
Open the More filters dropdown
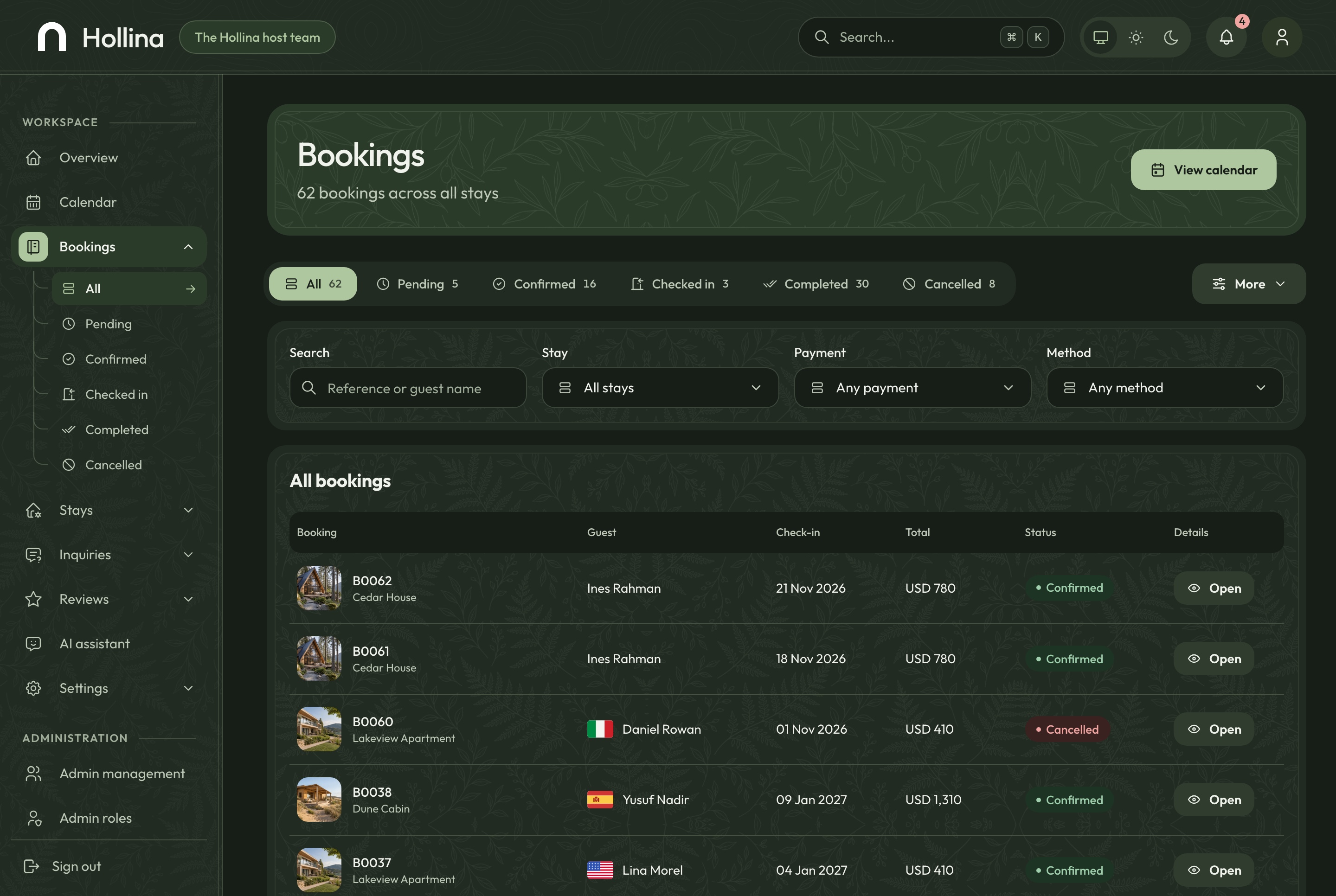[1249, 284]
